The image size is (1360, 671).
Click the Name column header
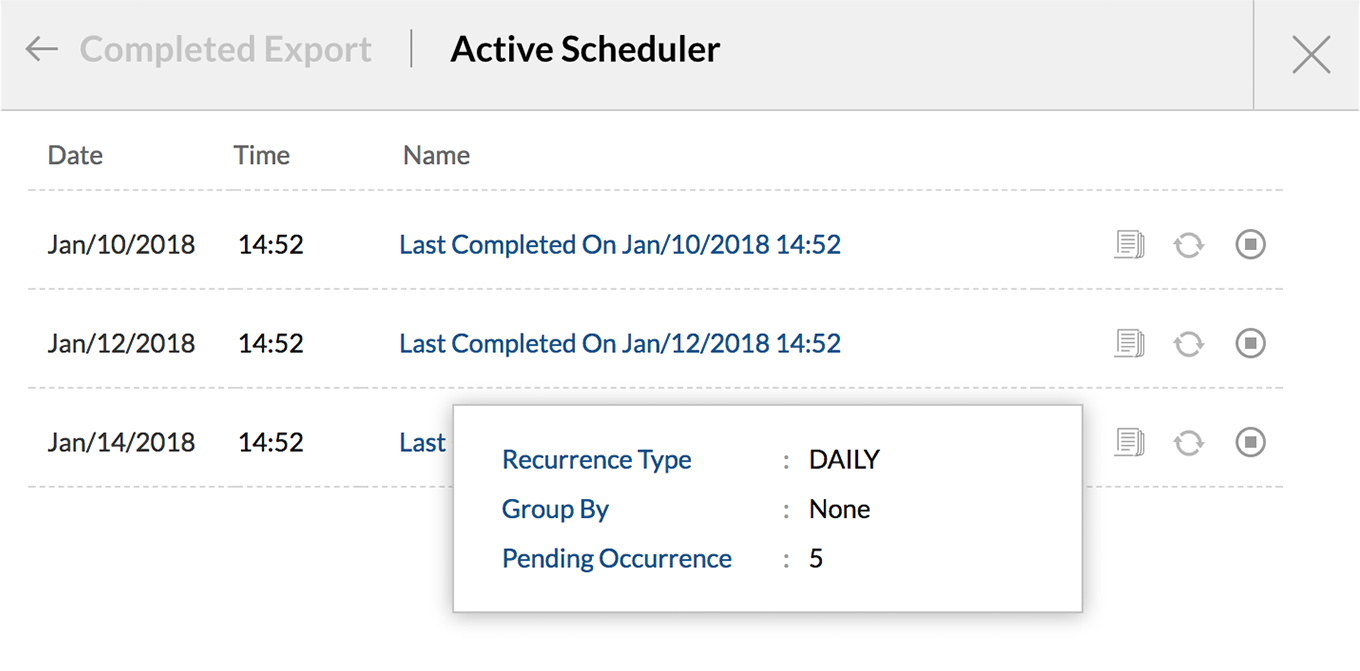[436, 155]
